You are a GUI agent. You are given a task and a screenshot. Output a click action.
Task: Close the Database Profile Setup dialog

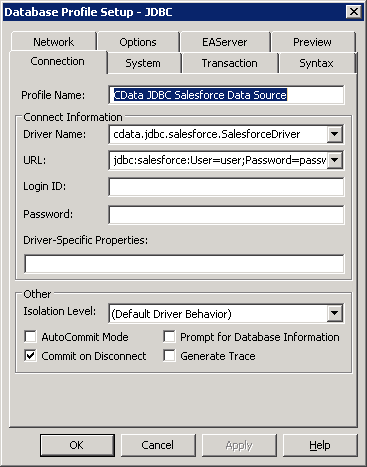(x=353, y=12)
